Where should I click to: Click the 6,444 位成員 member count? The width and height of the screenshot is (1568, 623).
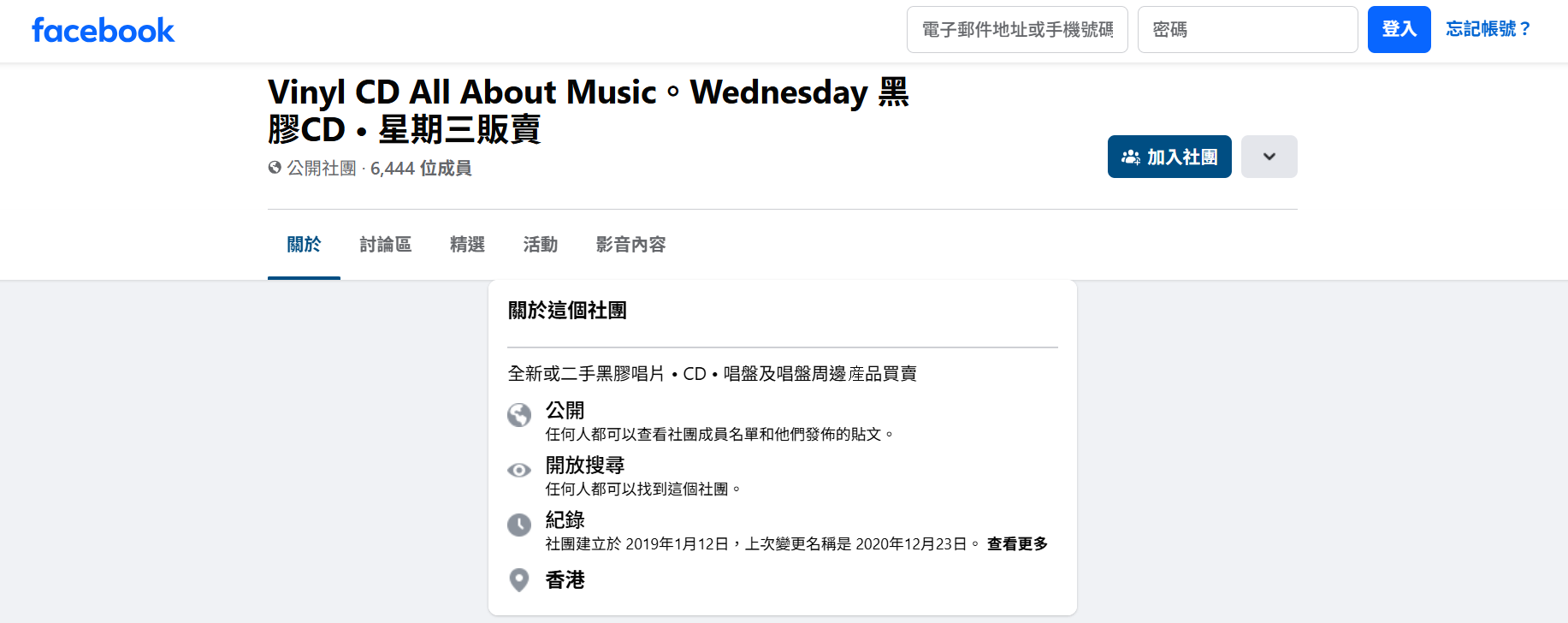(x=421, y=169)
